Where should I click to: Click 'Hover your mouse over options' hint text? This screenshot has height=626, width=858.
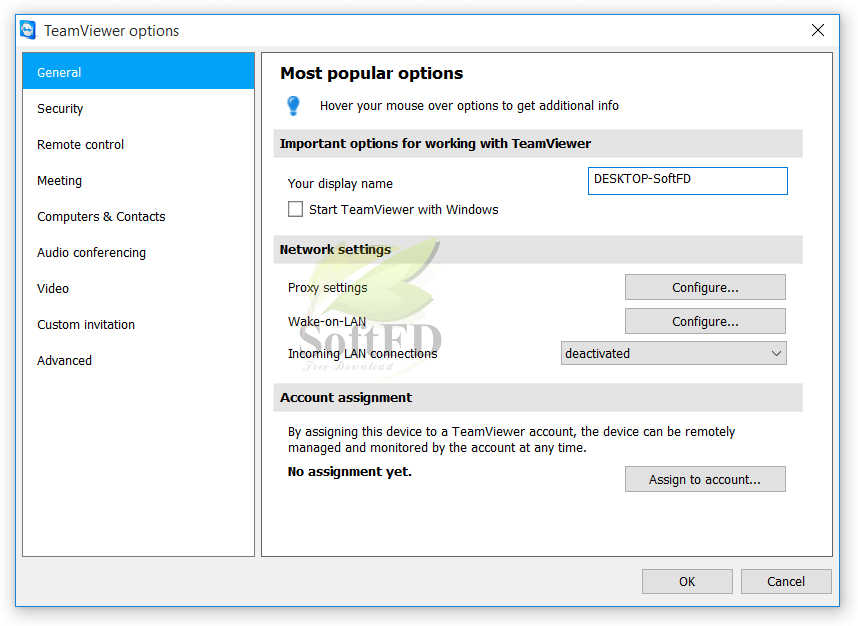tap(469, 106)
